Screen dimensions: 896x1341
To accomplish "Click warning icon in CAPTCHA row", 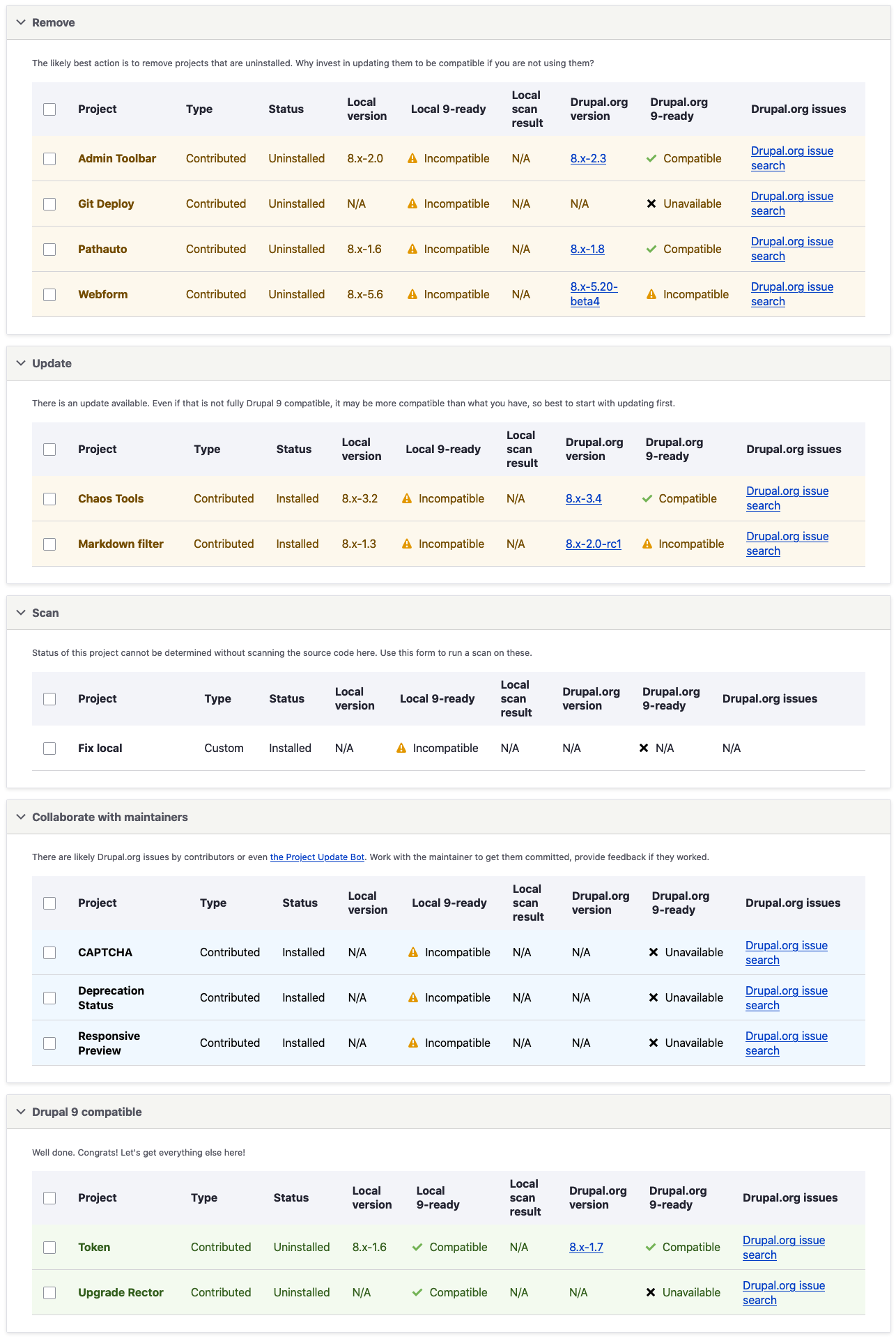I will click(413, 952).
